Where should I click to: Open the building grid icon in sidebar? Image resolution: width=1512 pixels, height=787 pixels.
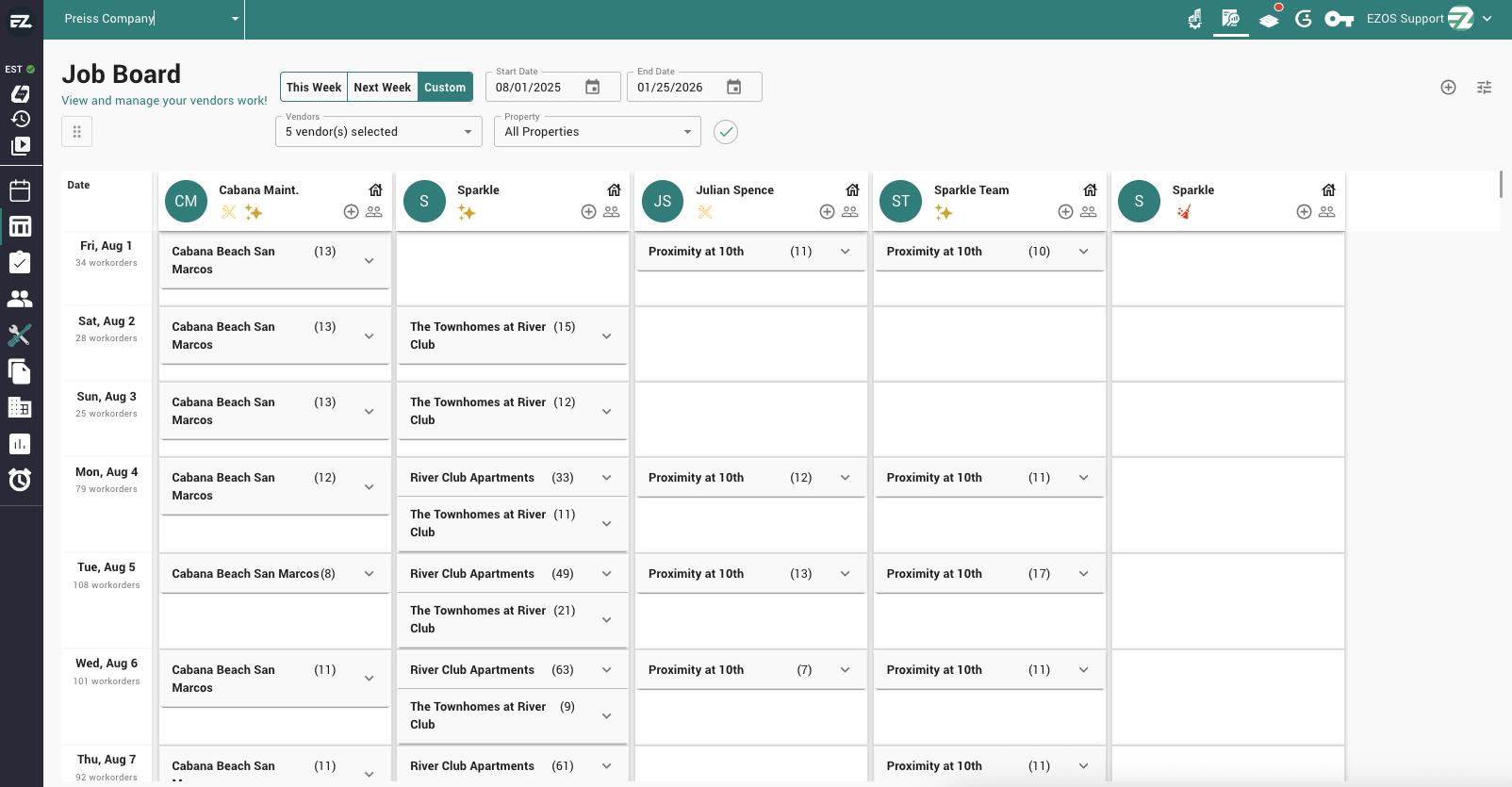point(20,407)
